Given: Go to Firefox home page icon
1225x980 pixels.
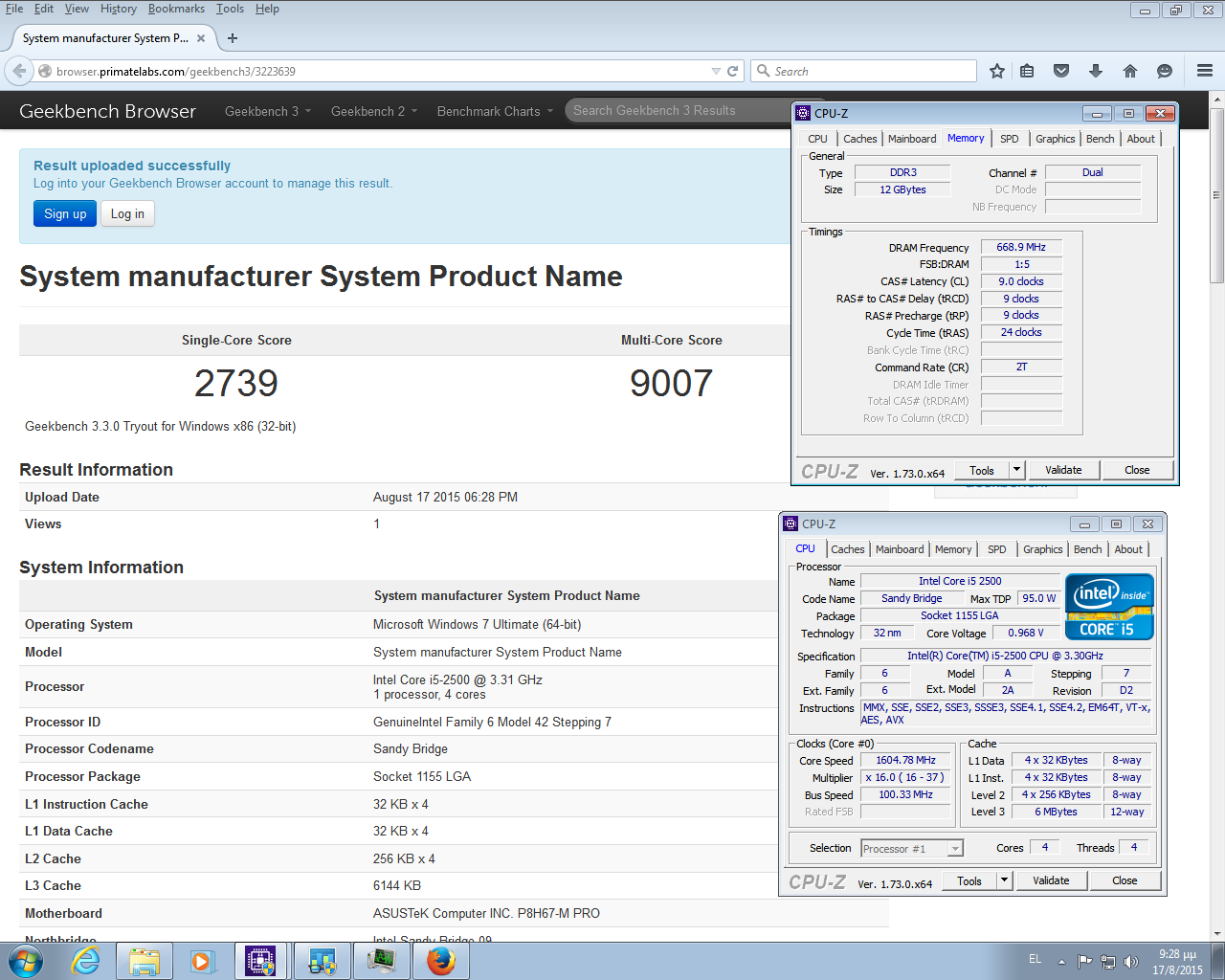Looking at the screenshot, I should click(x=1130, y=71).
